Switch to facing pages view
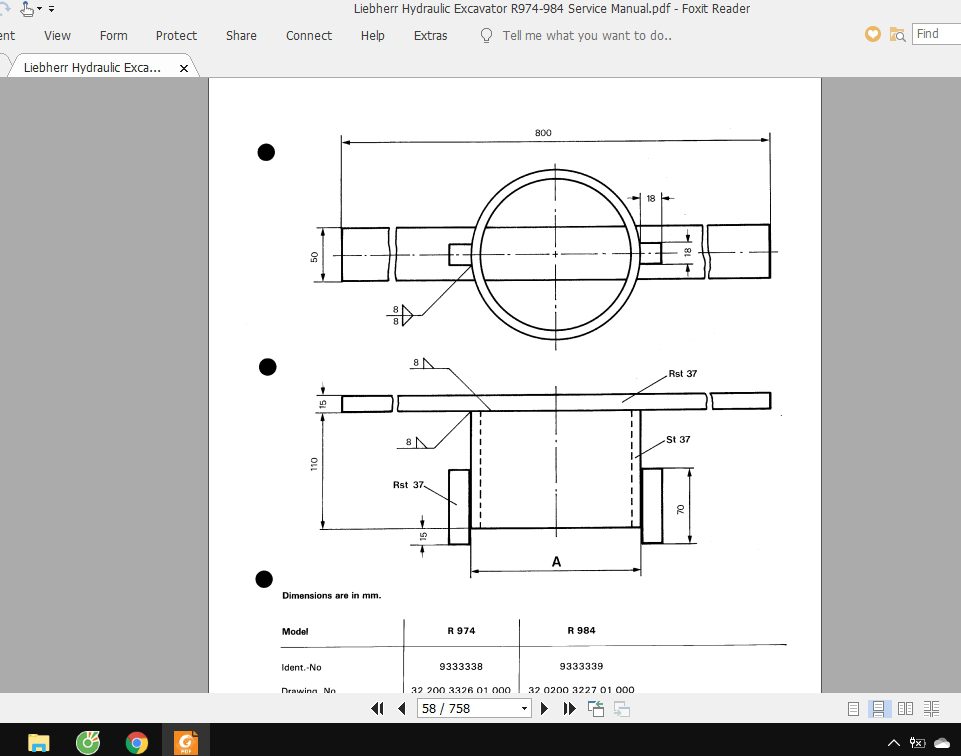Image resolution: width=961 pixels, height=756 pixels. (x=905, y=708)
